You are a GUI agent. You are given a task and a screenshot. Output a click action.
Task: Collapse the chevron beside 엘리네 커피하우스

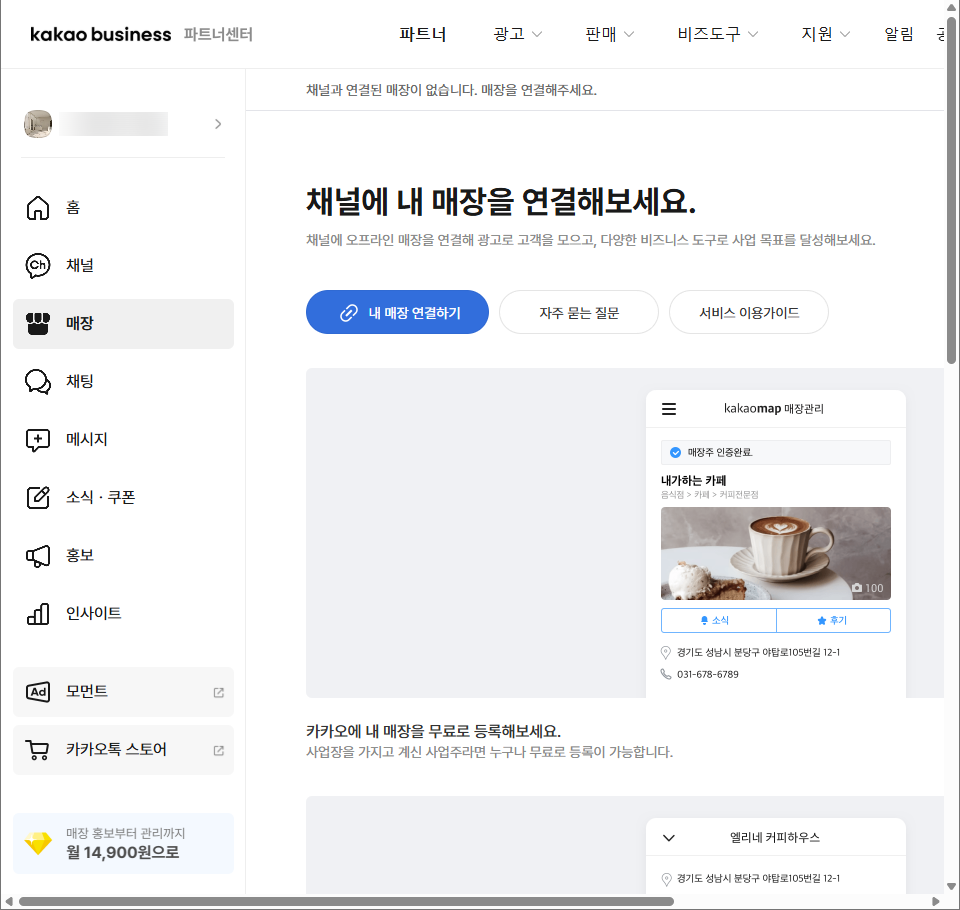(669, 838)
